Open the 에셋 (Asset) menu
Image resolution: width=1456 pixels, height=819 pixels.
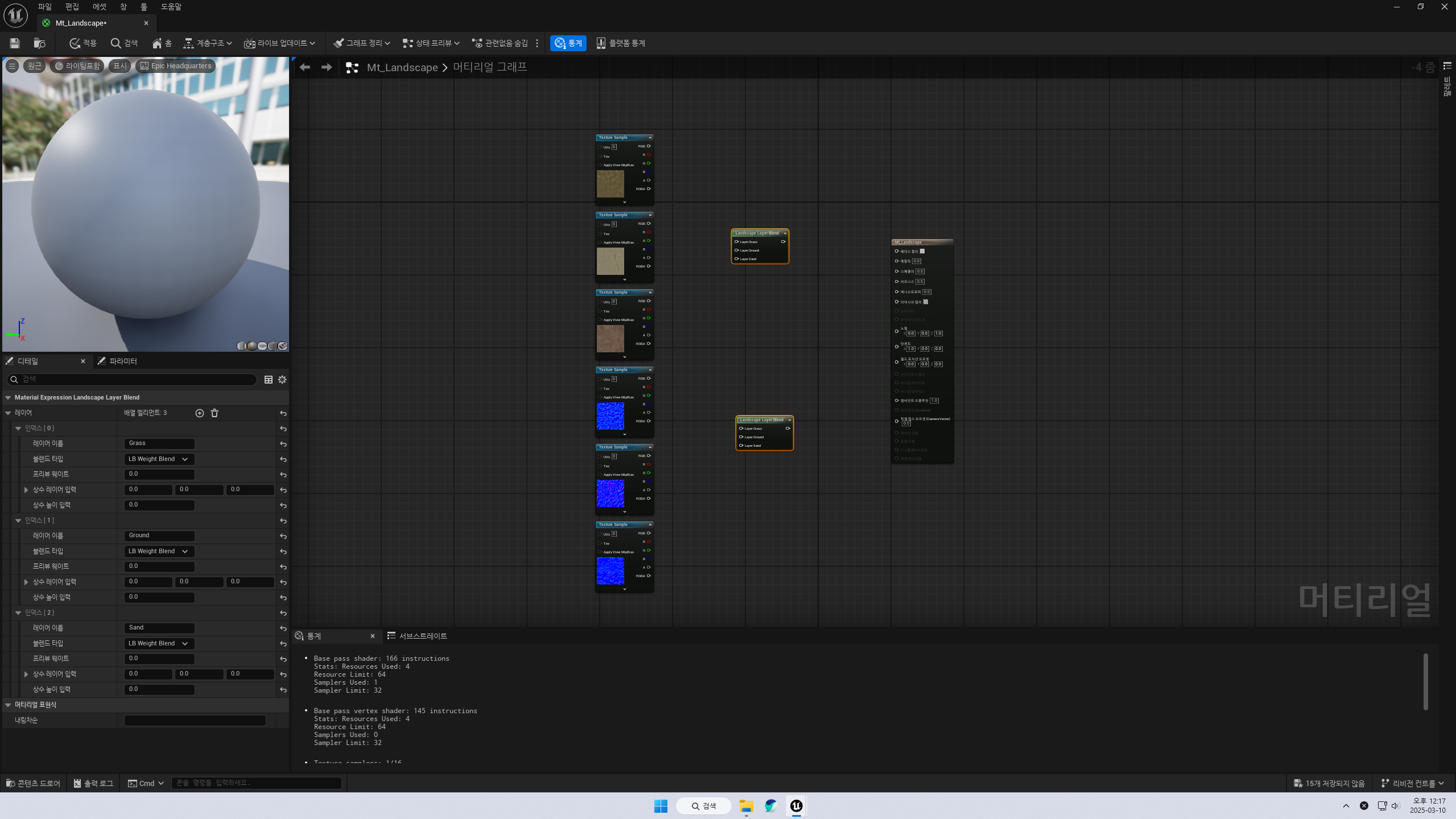tap(100, 7)
